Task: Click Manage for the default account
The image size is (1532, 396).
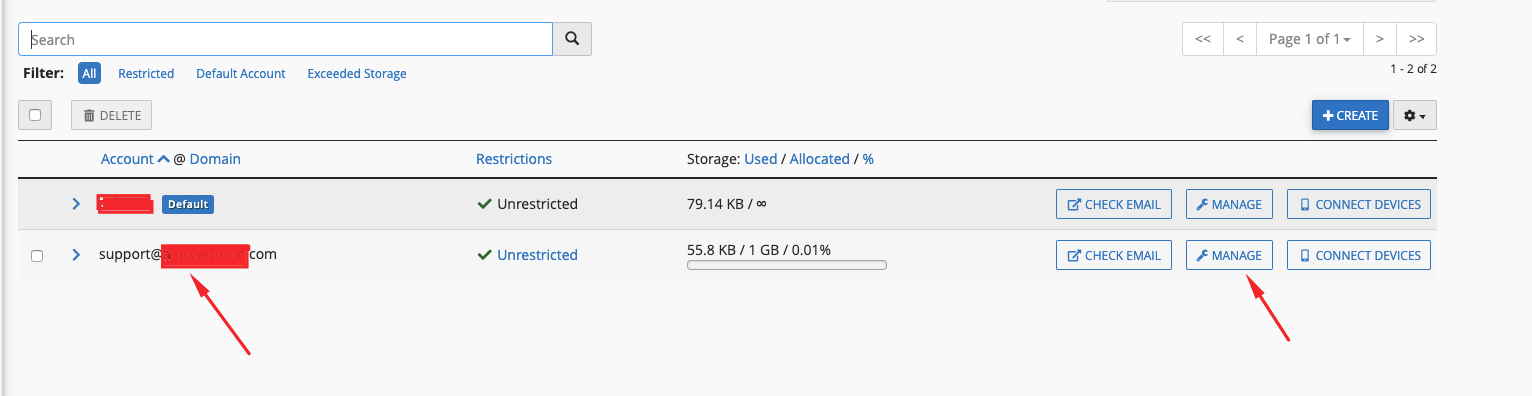Action: pyautogui.click(x=1229, y=204)
